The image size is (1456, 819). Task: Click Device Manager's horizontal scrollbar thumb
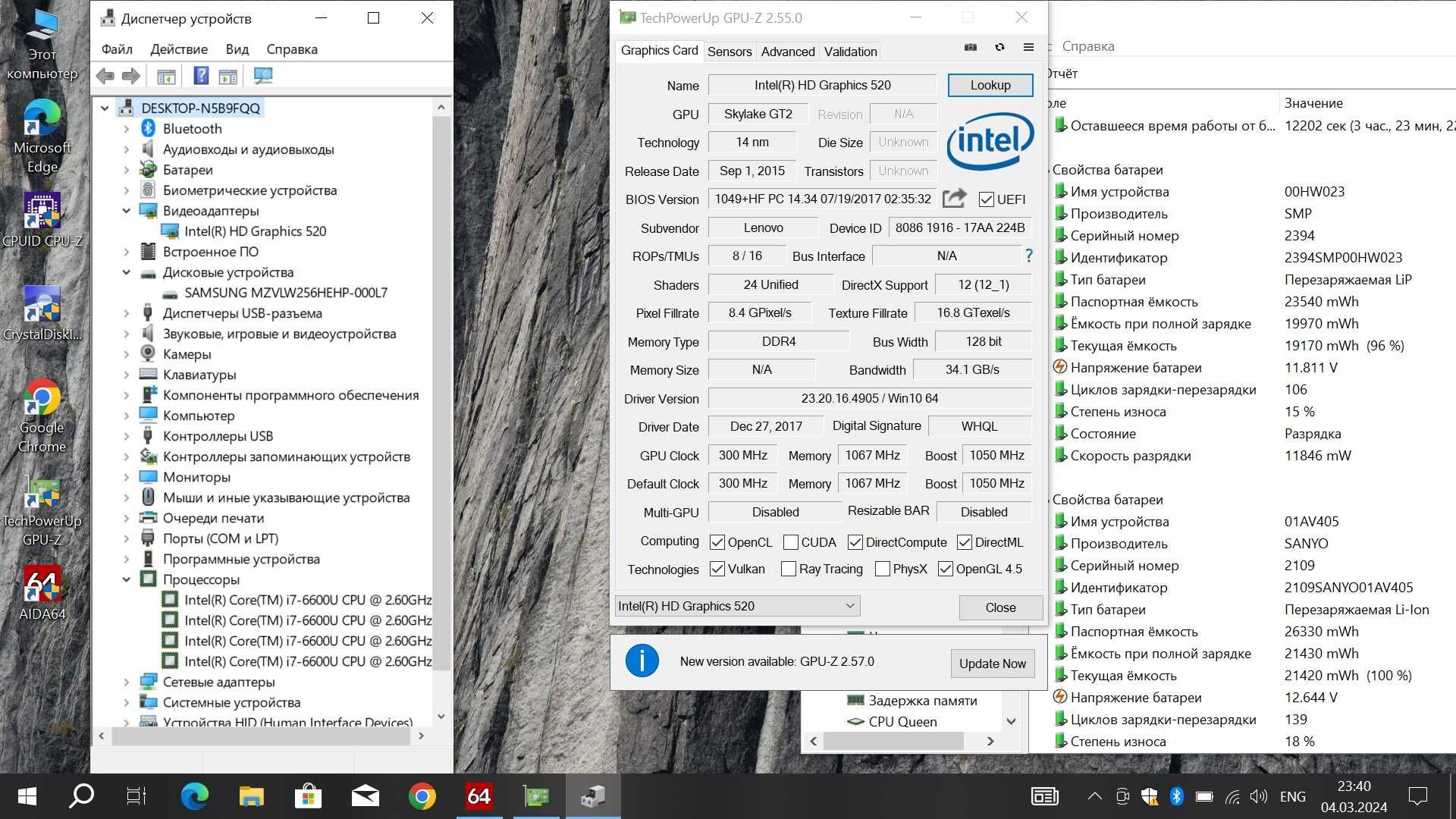click(x=262, y=736)
